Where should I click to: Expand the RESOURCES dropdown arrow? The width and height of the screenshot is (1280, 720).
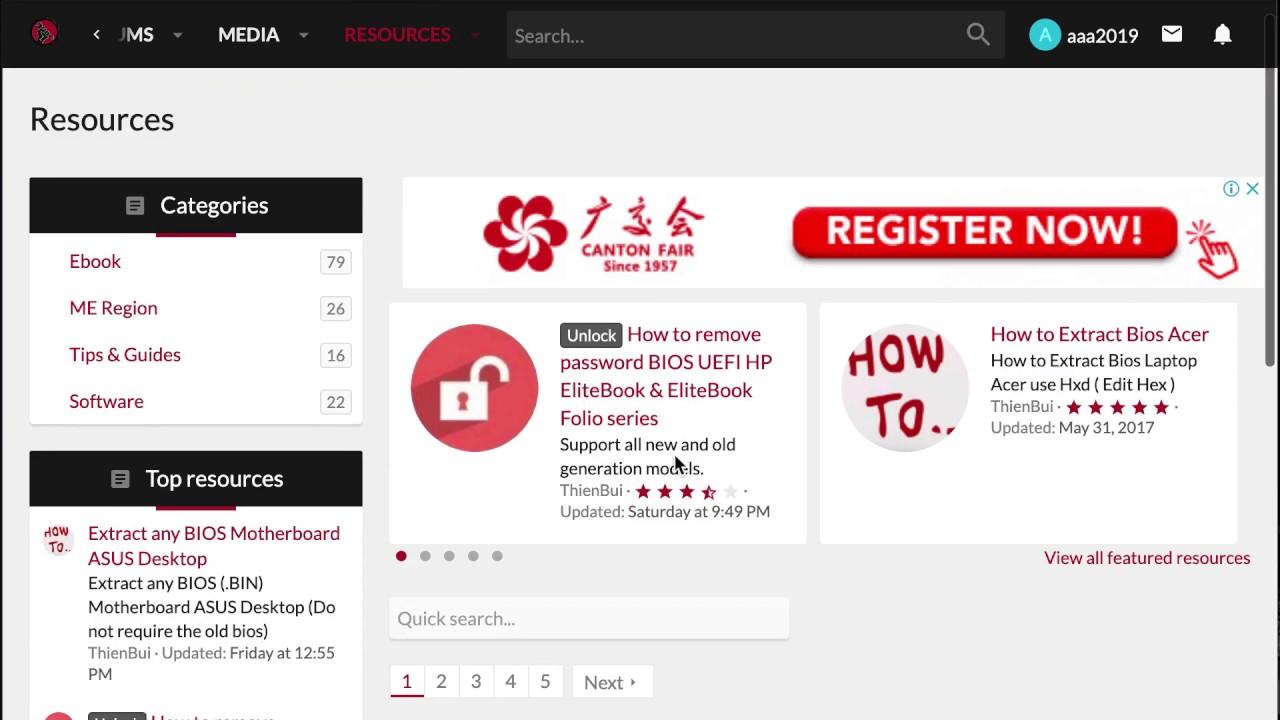pos(475,35)
